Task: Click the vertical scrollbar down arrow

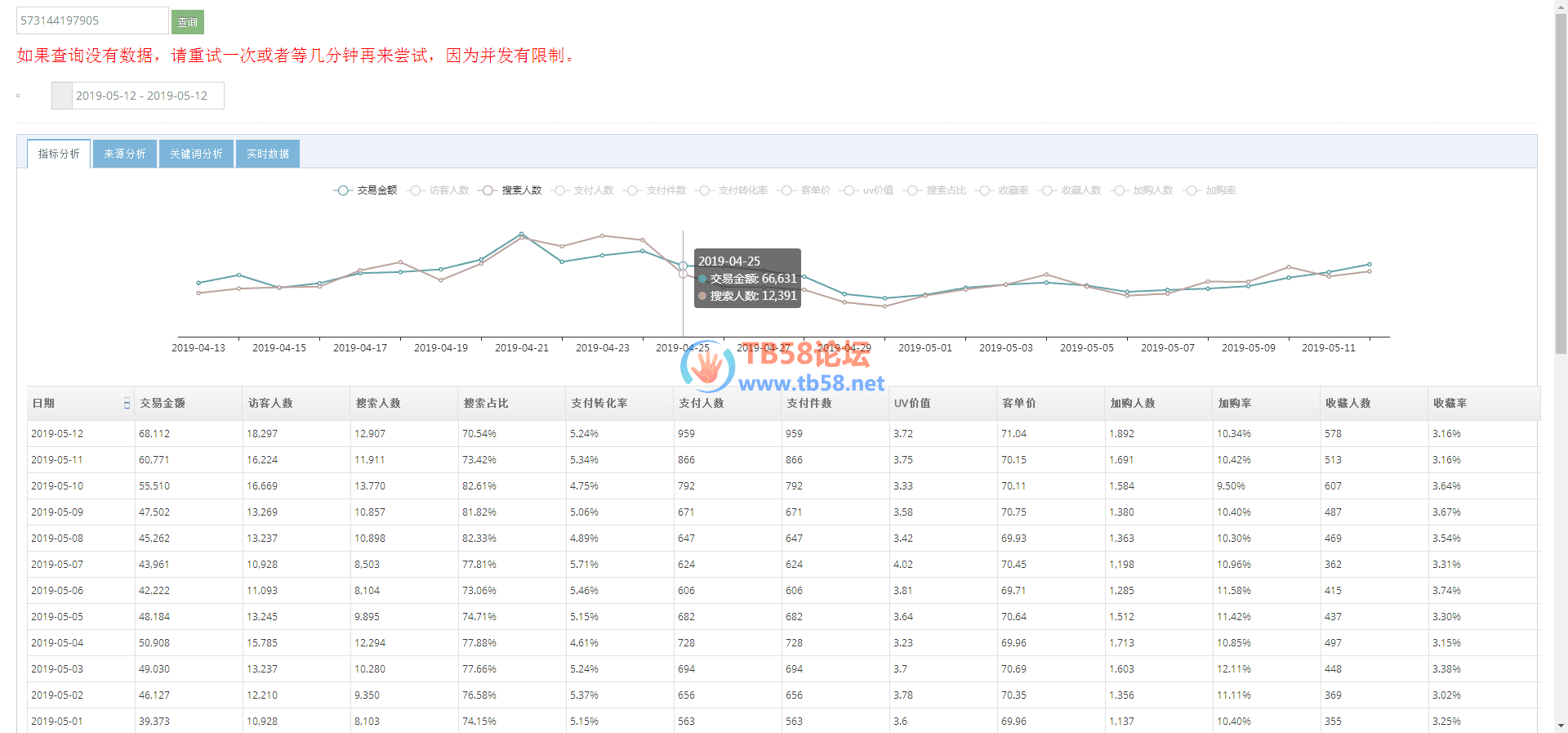Action: pyautogui.click(x=1561, y=725)
